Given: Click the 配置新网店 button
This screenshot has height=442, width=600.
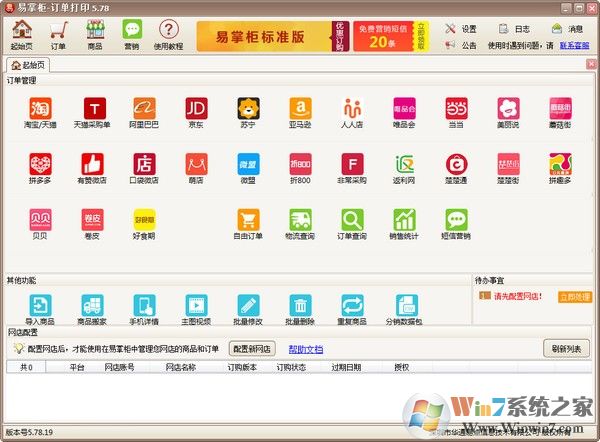Looking at the screenshot, I should click(x=252, y=349).
